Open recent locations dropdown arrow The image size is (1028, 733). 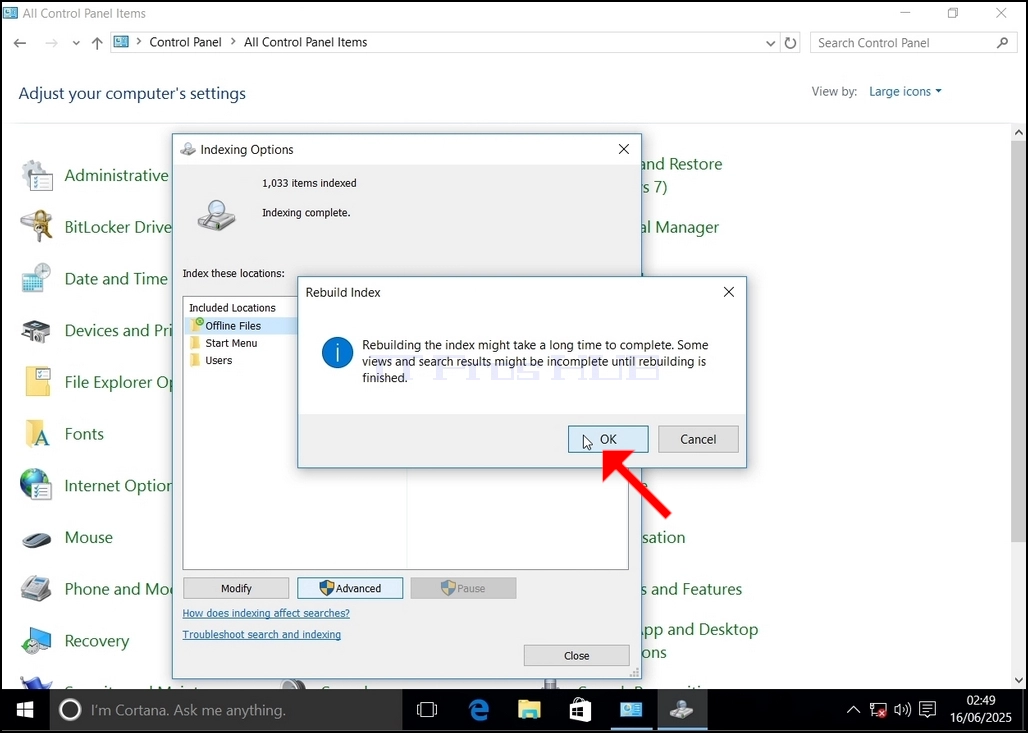tap(76, 43)
